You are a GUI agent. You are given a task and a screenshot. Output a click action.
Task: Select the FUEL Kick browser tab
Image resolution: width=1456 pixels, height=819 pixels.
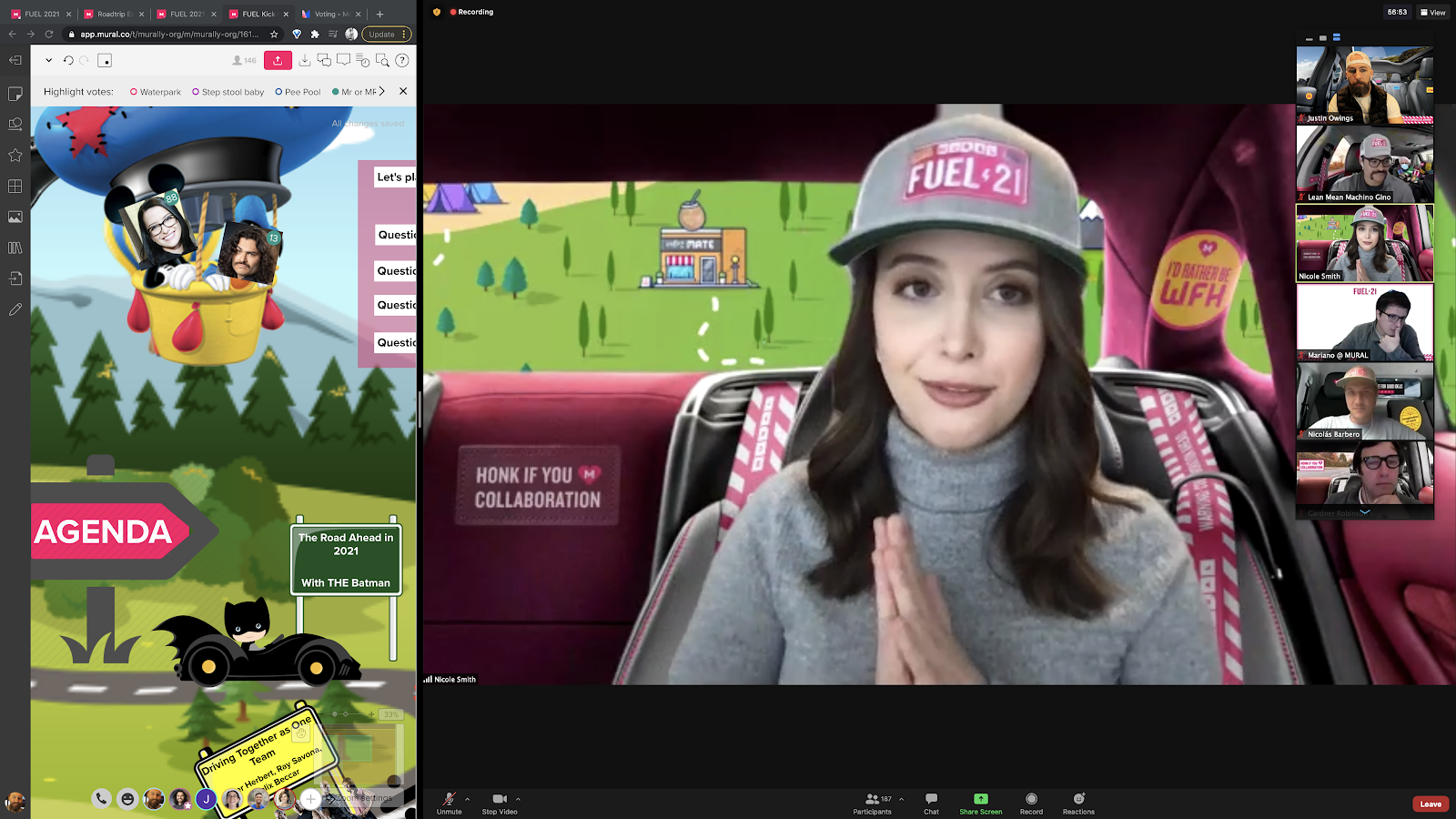258,14
